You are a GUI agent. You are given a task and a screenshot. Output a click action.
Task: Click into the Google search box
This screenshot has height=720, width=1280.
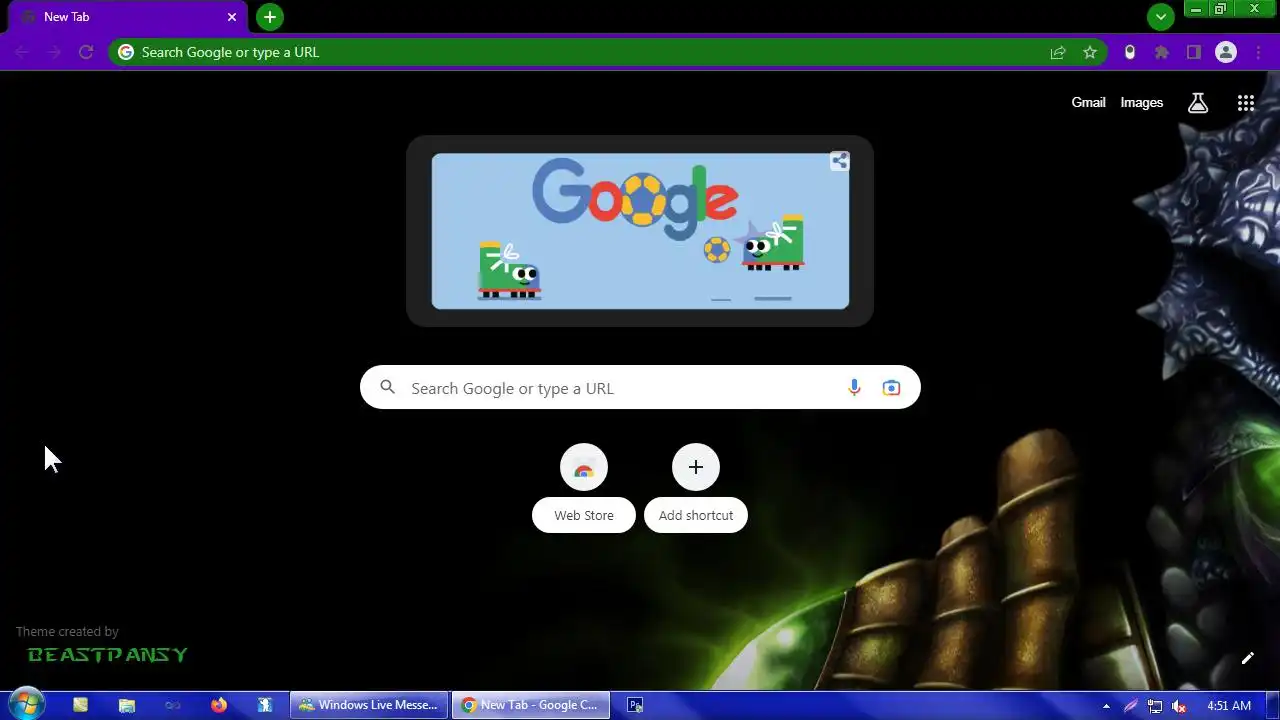(x=640, y=388)
